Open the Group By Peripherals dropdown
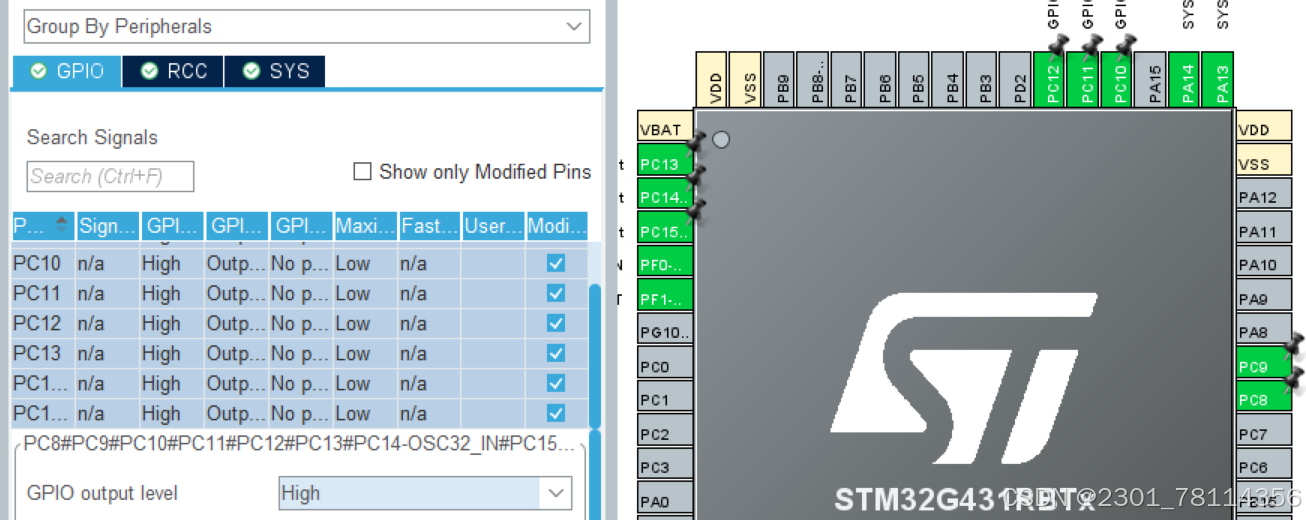Image resolution: width=1306 pixels, height=520 pixels. pyautogui.click(x=305, y=26)
